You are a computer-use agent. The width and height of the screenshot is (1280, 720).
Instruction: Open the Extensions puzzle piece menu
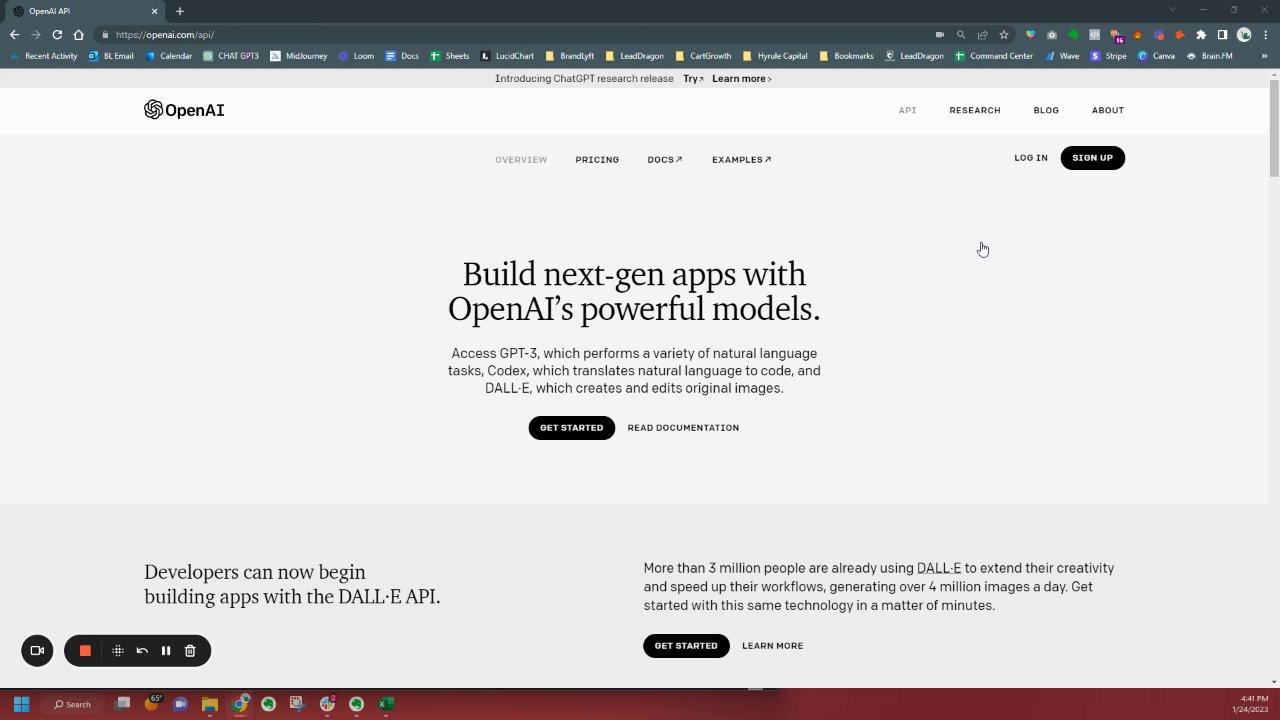(1201, 34)
